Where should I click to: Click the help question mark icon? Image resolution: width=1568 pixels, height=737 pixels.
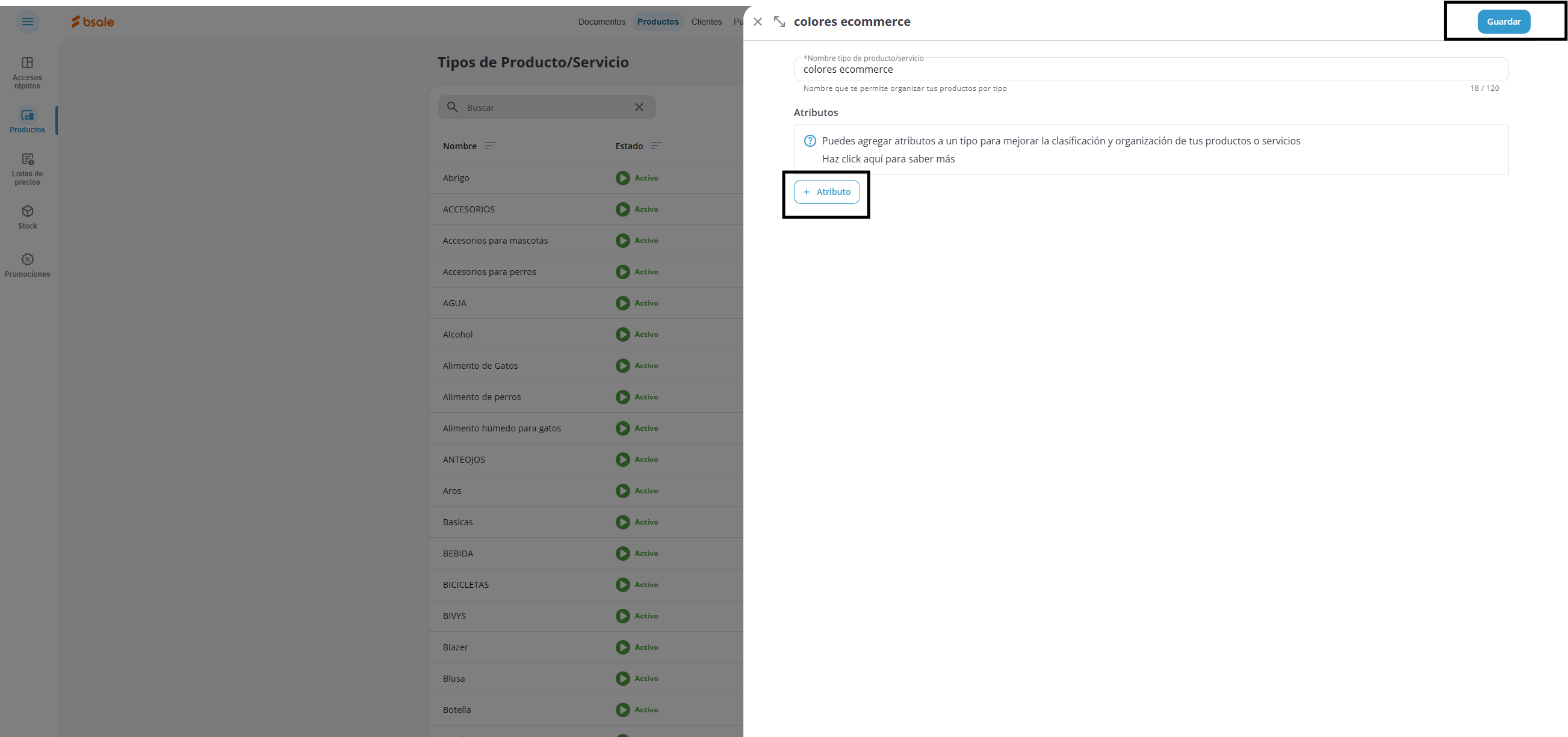point(810,141)
